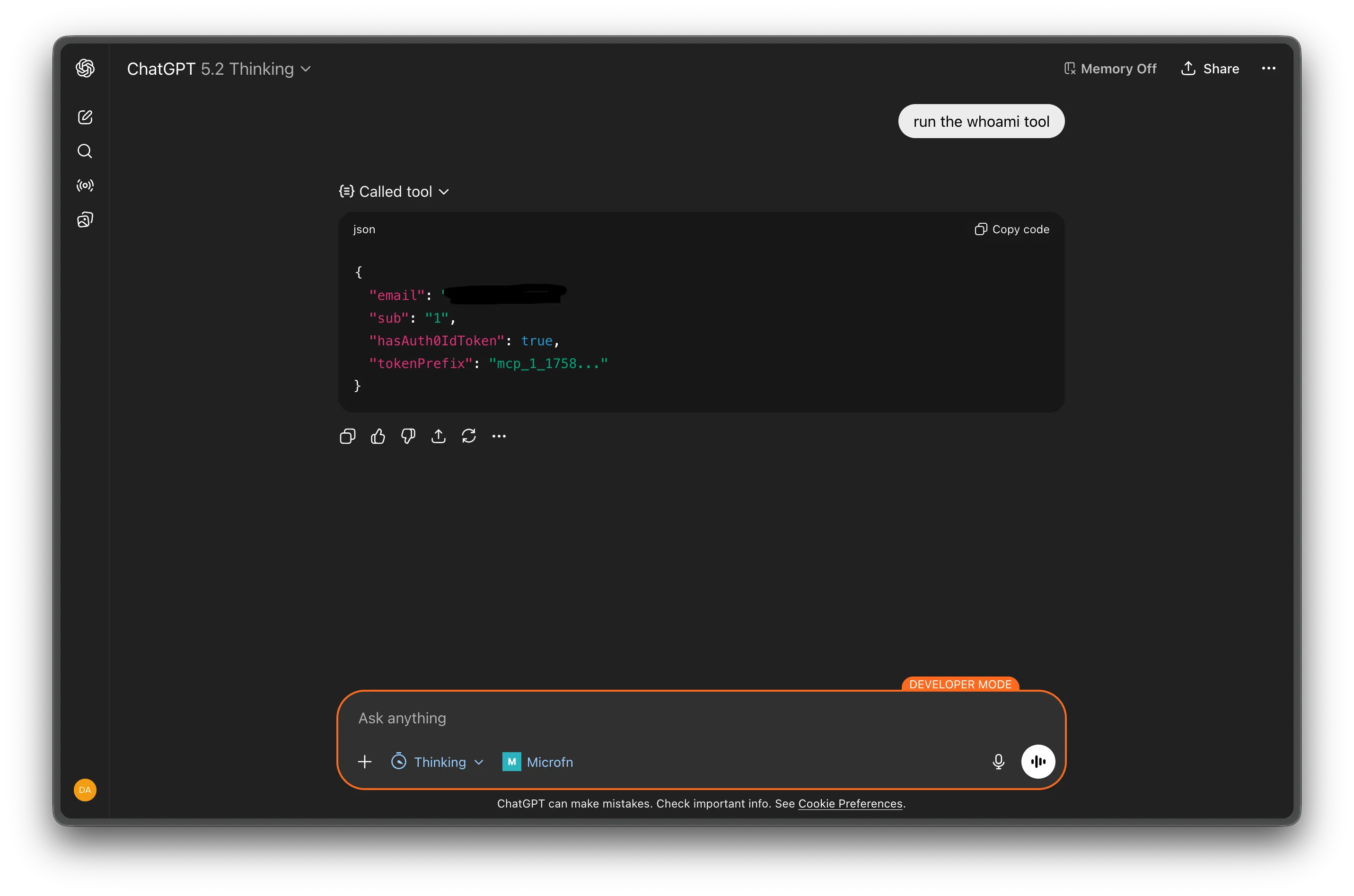Select the voice/radio icon in the sidebar
1354x896 pixels.
[85, 185]
